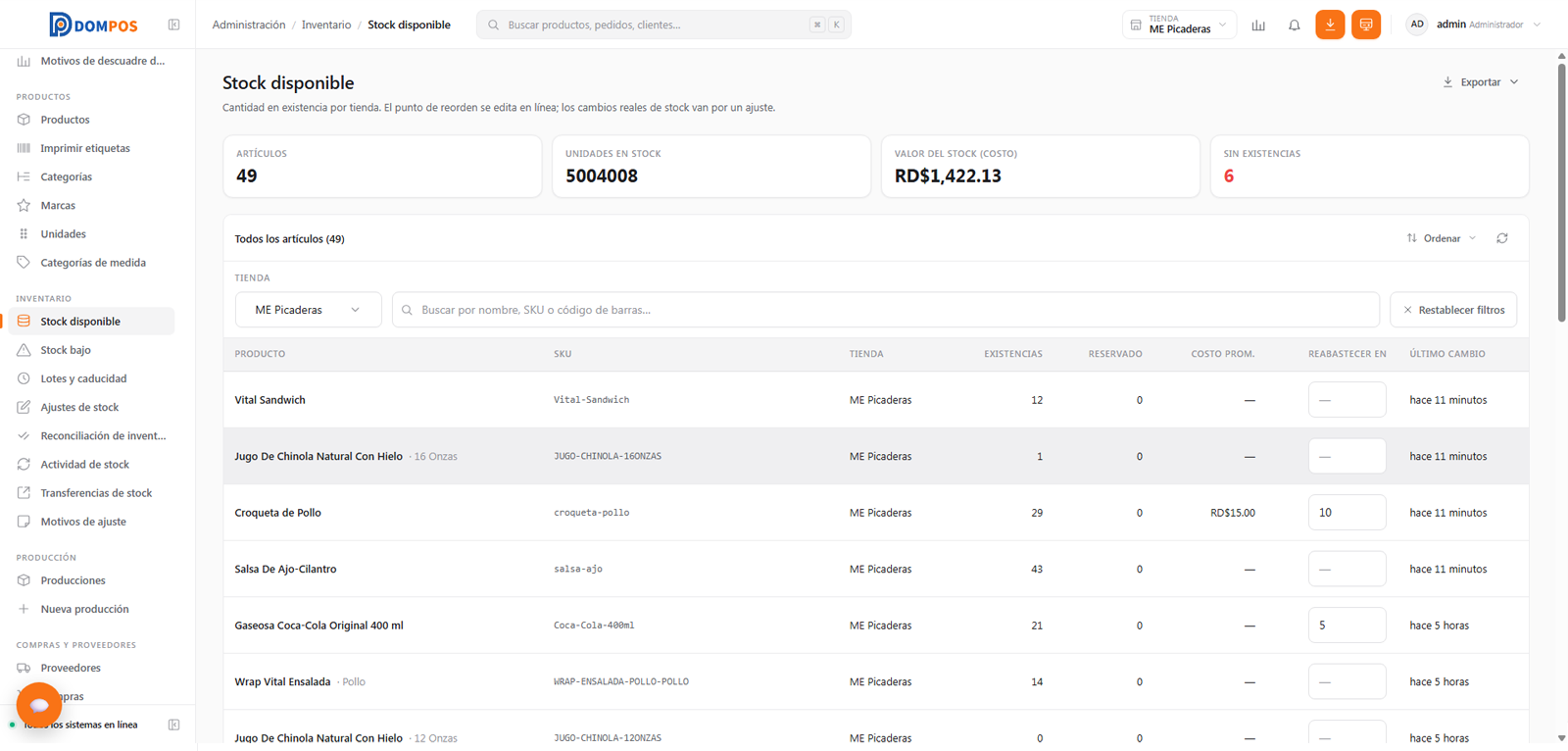The height and width of the screenshot is (751, 1568).
Task: Open the ME Picaderas store filter dropdown
Action: (x=308, y=310)
